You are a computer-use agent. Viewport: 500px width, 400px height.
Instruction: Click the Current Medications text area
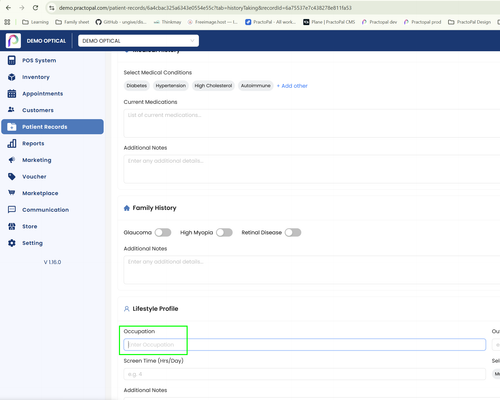tap(312, 123)
